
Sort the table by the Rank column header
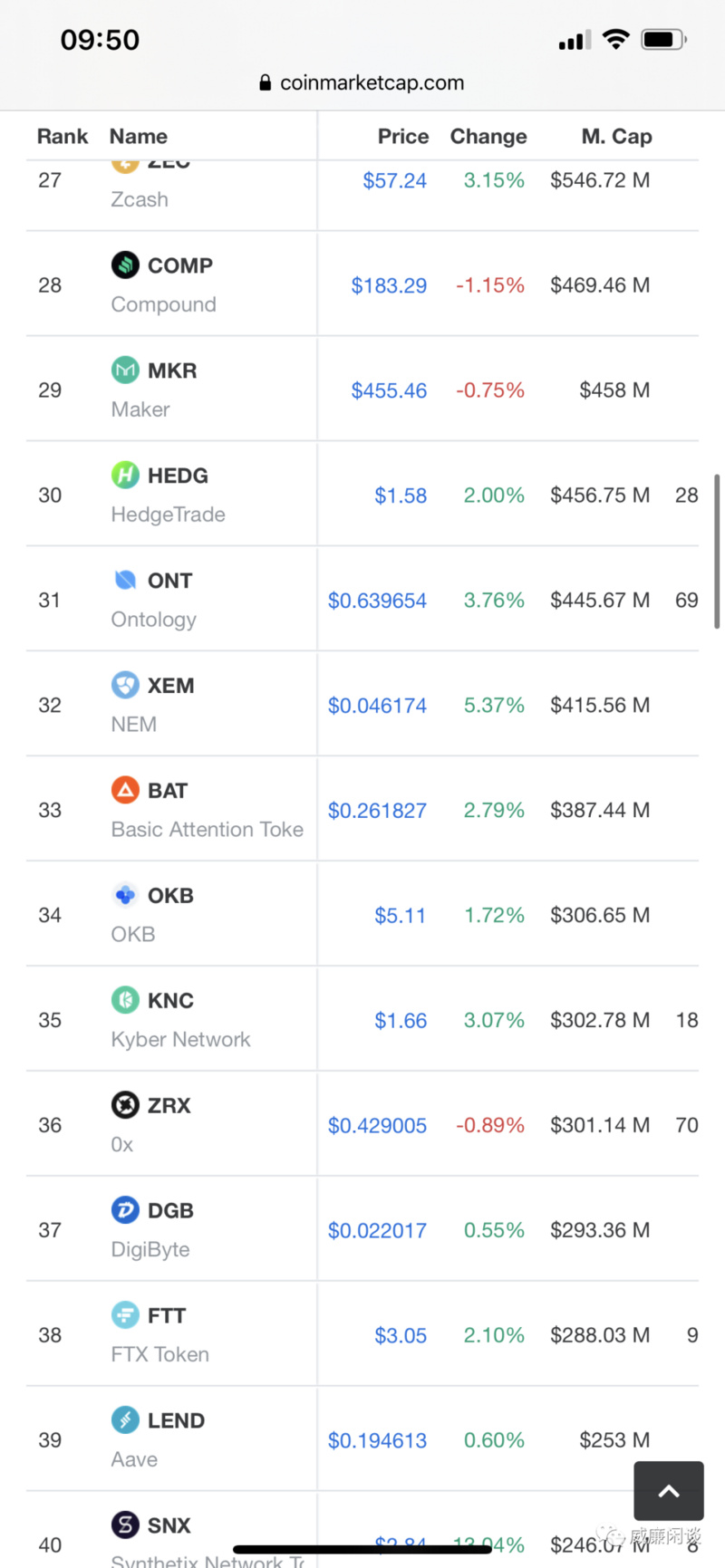[63, 136]
